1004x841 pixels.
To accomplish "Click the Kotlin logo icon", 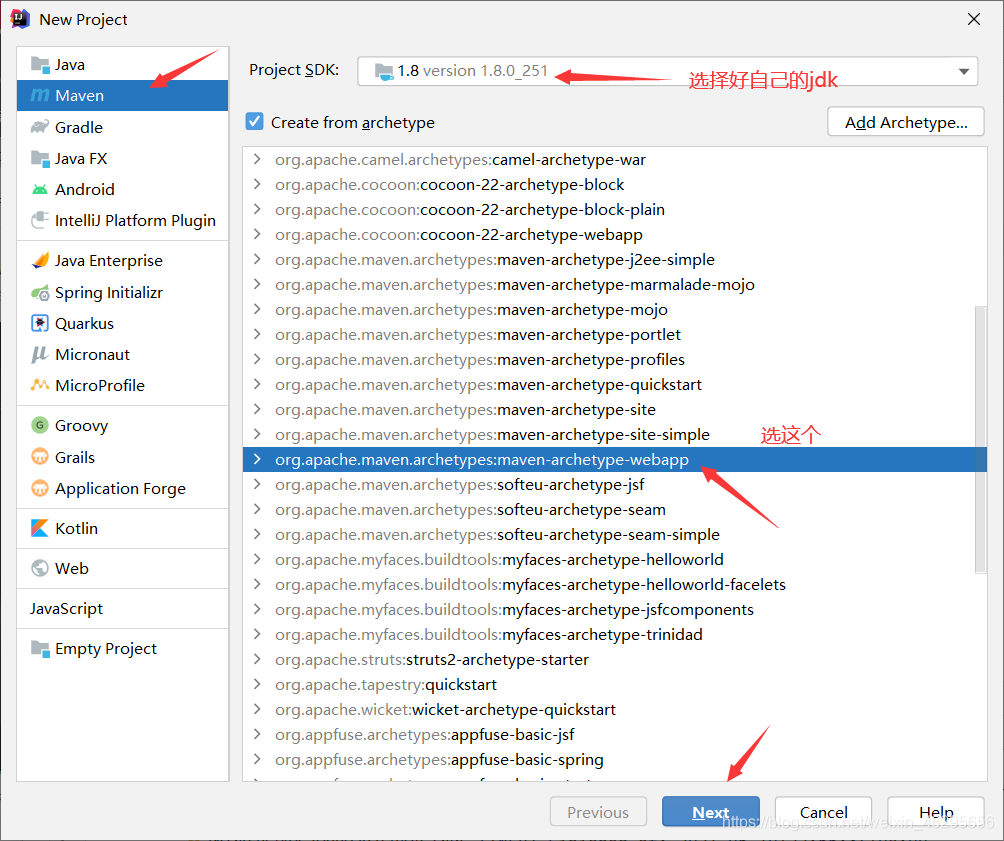I will (40, 528).
